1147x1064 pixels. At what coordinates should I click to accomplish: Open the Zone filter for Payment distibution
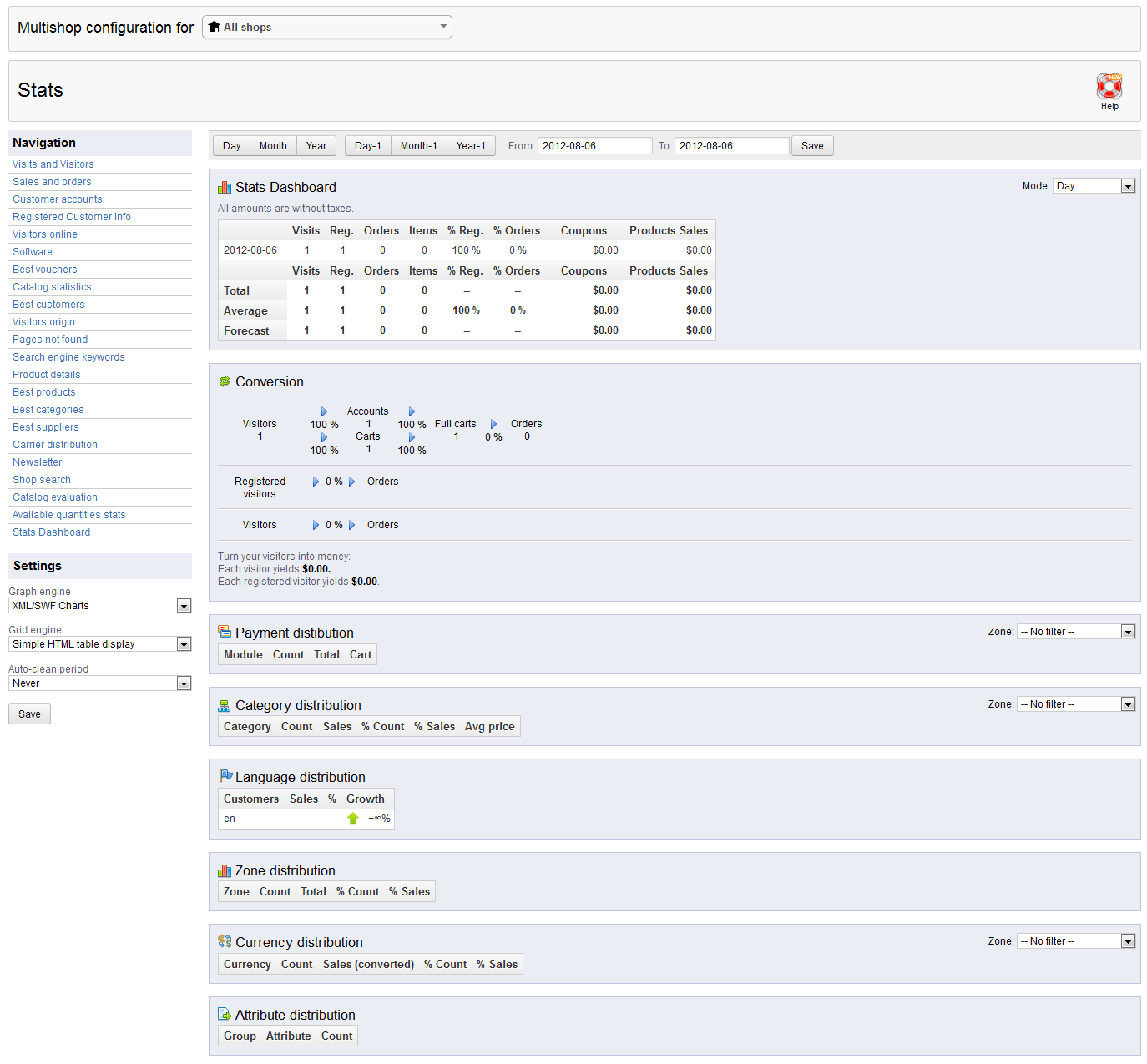coord(1075,631)
